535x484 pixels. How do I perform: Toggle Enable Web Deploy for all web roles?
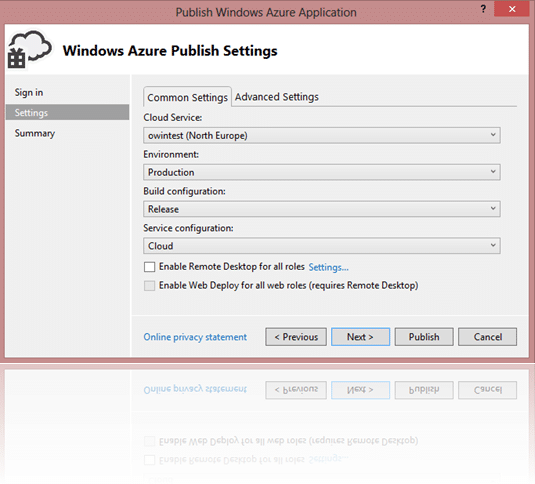pyautogui.click(x=149, y=285)
